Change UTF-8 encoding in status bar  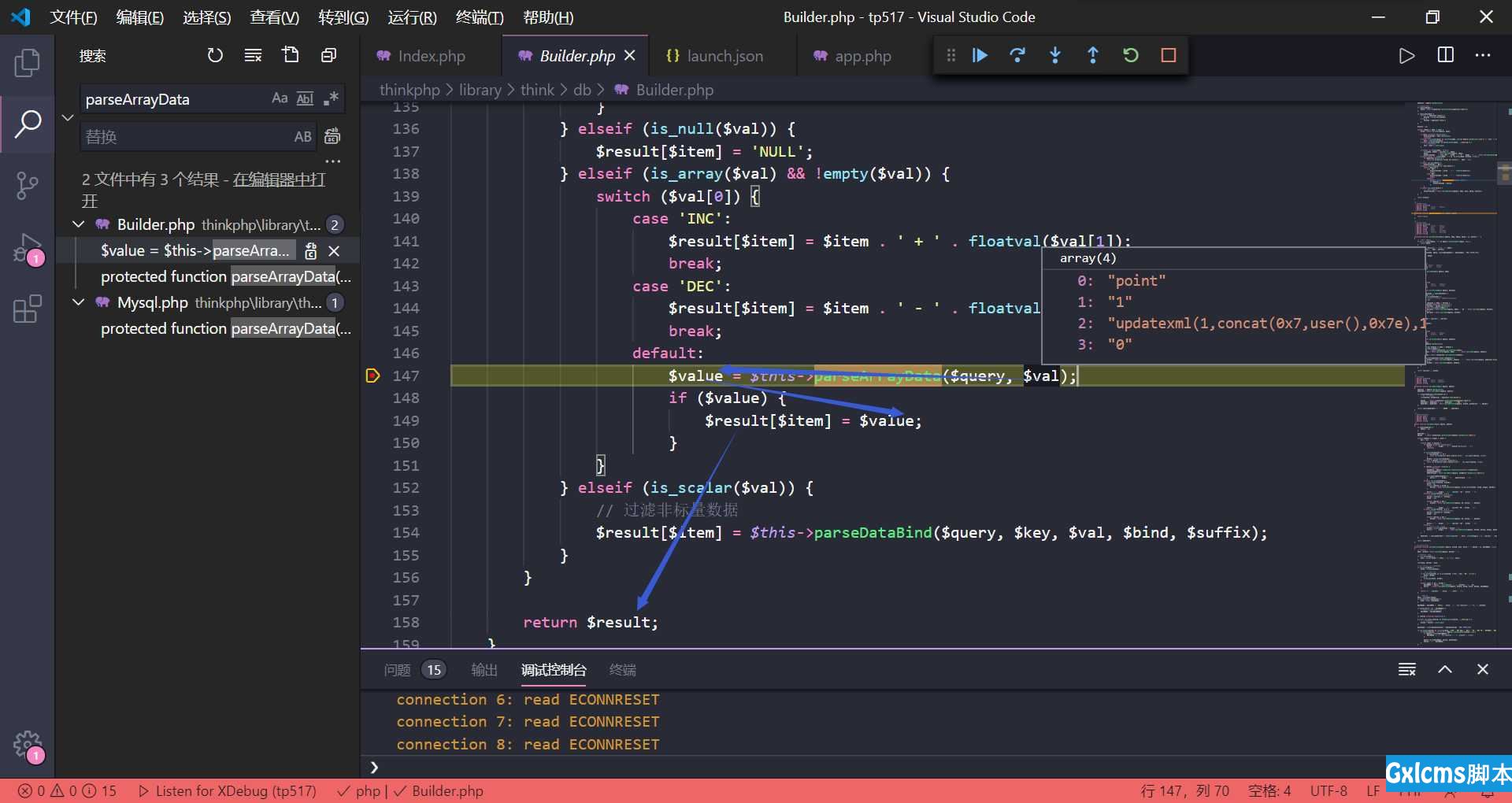(1329, 790)
